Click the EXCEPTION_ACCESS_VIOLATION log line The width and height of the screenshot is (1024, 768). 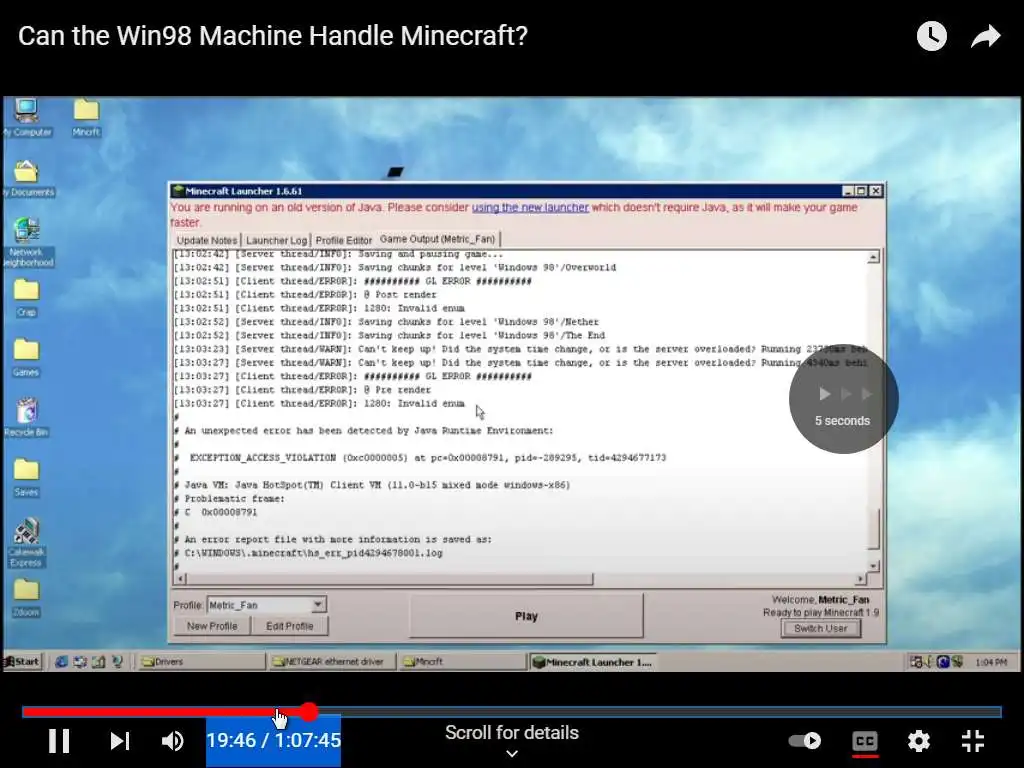point(427,458)
